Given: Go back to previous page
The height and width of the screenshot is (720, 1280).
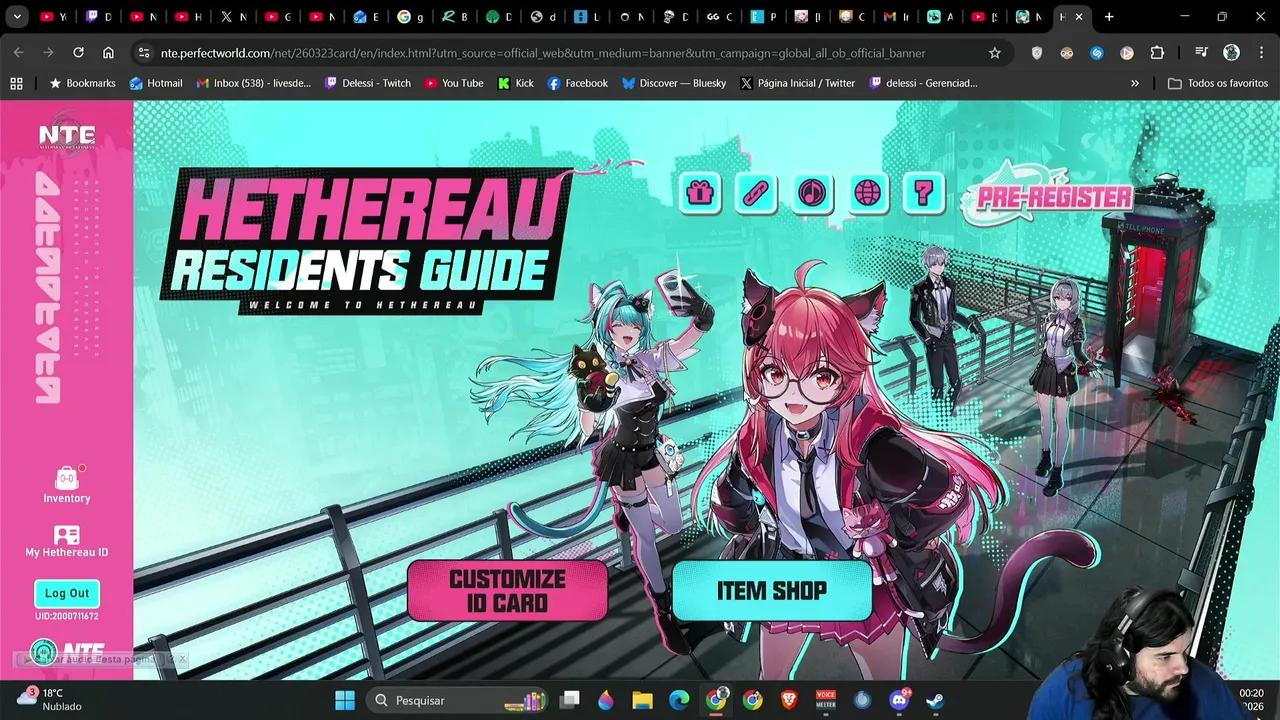Looking at the screenshot, I should (19, 53).
